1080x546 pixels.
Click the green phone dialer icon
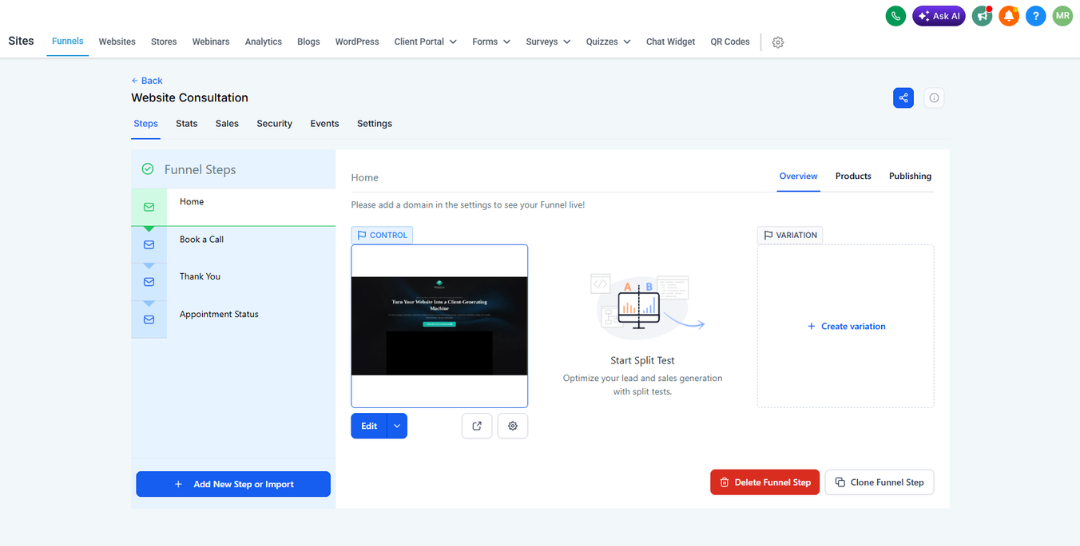tap(895, 16)
